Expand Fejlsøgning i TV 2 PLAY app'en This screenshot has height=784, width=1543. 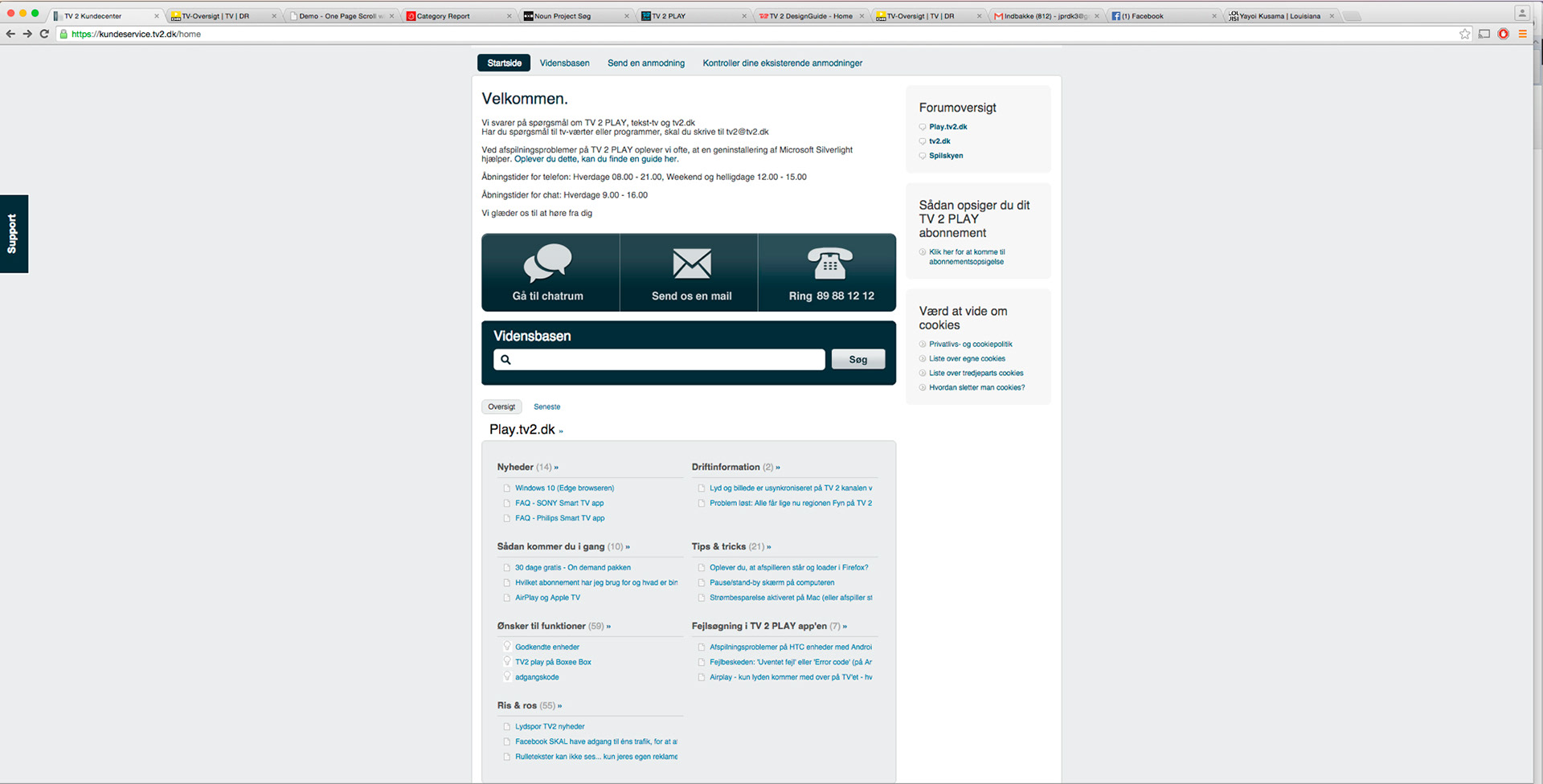(769, 626)
